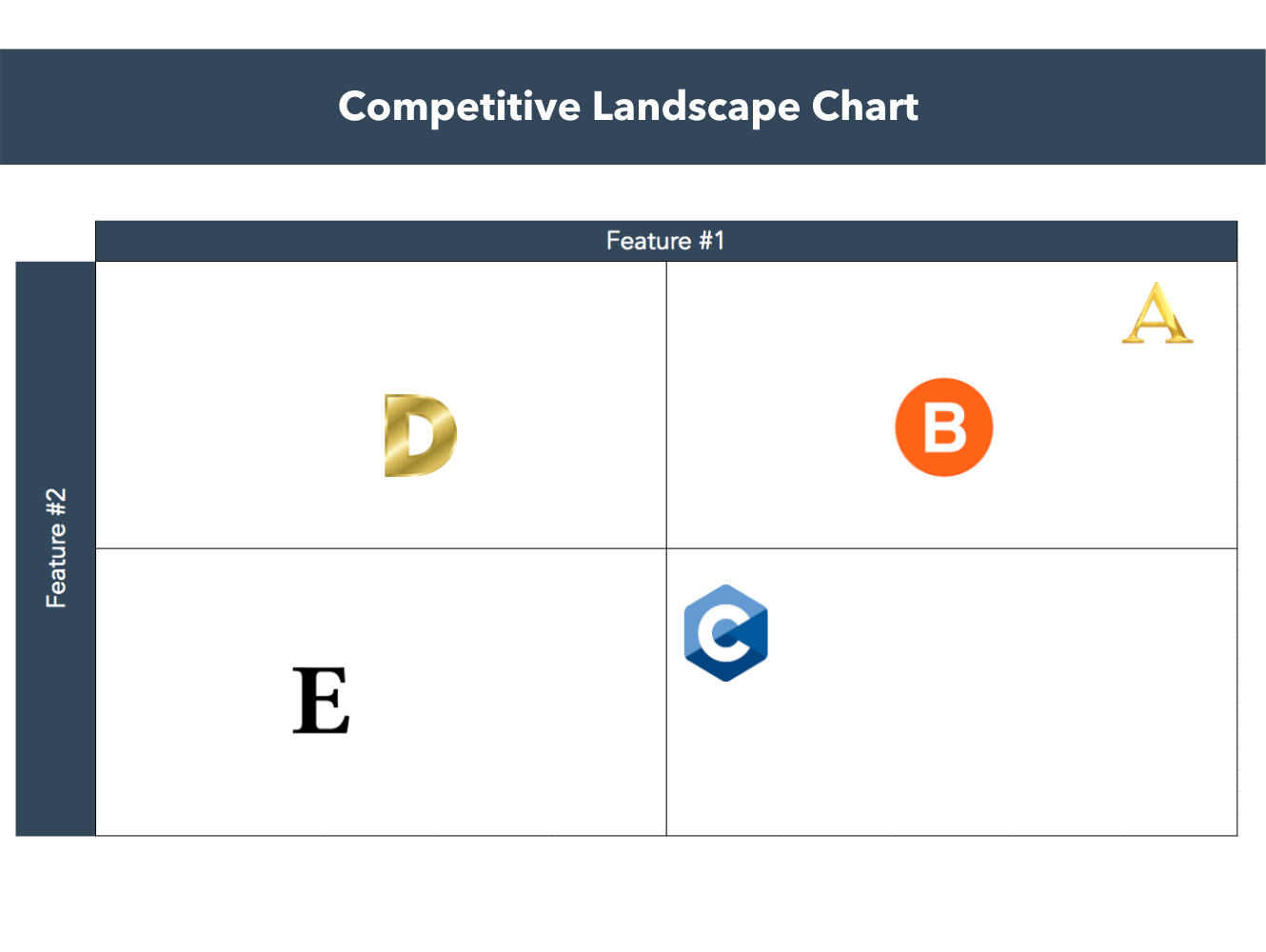The width and height of the screenshot is (1266, 952).
Task: Select the "Feature #1" header label
Action: [665, 241]
